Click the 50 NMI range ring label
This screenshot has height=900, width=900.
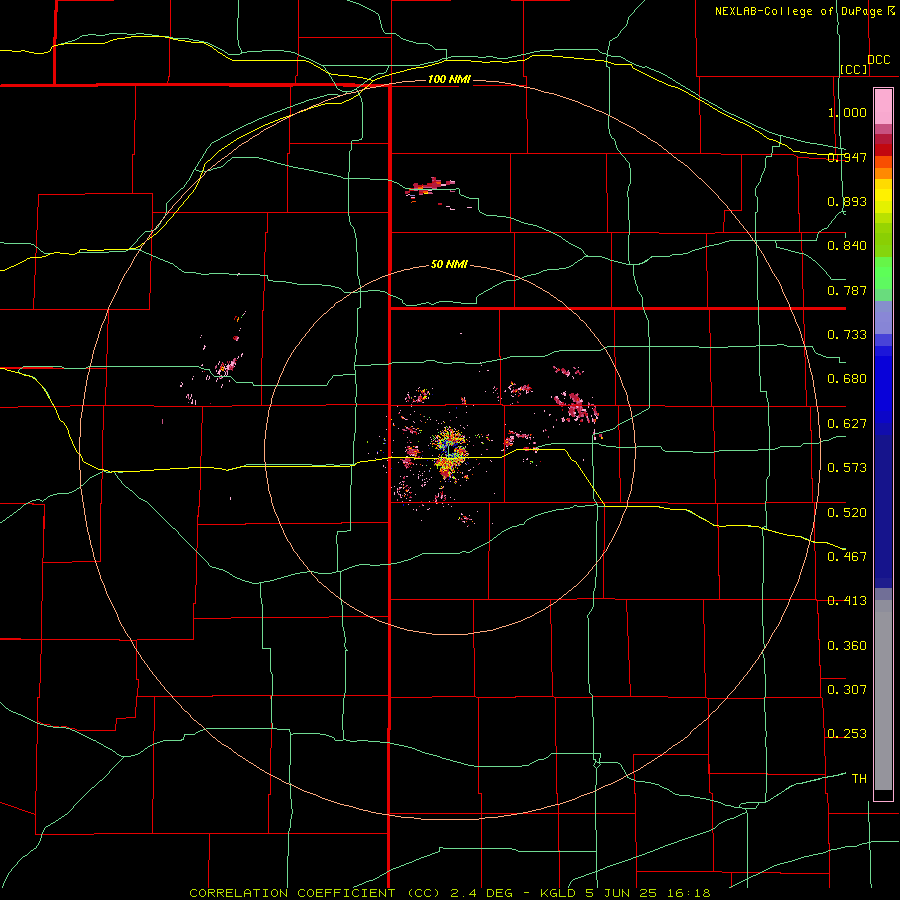[x=449, y=265]
